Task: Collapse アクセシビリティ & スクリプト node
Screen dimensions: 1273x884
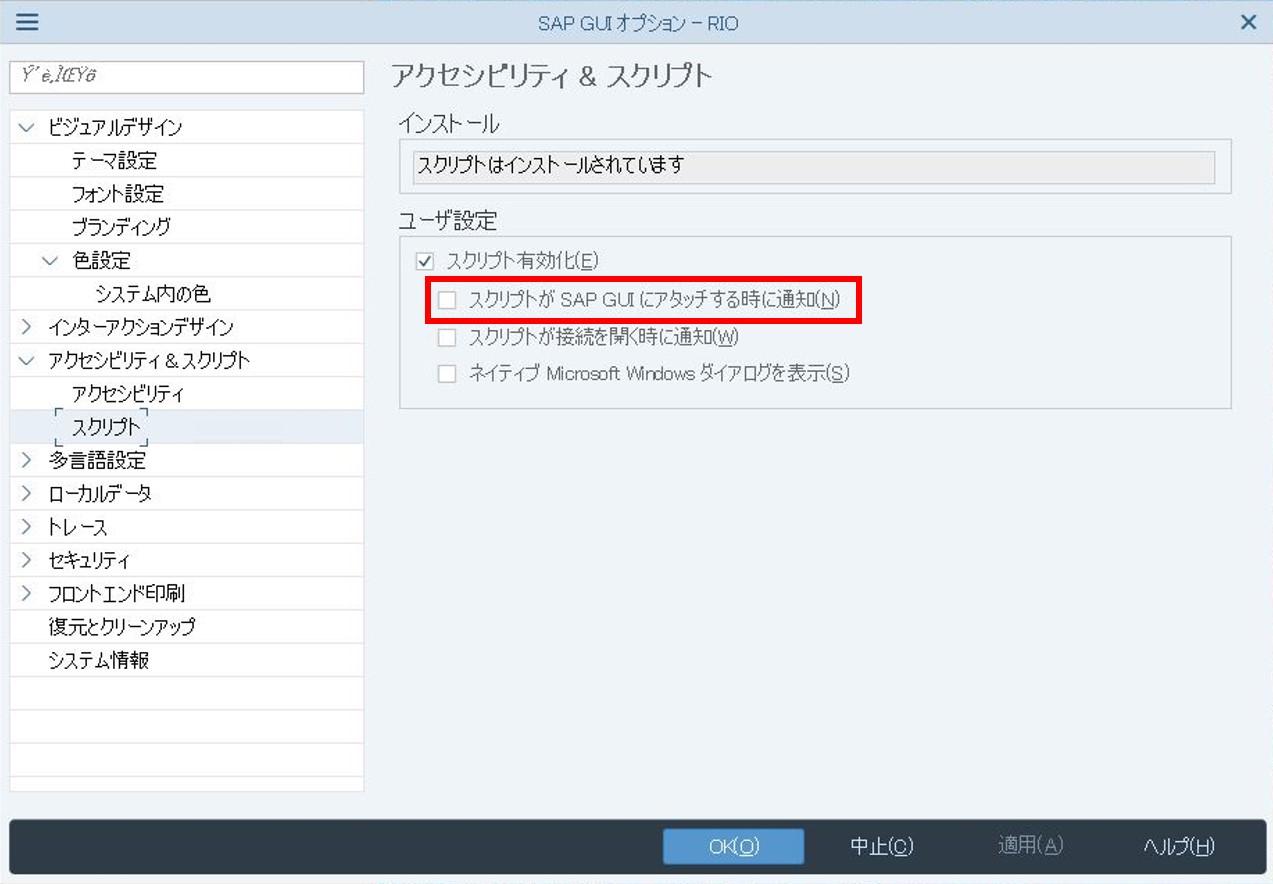Action: (x=27, y=361)
